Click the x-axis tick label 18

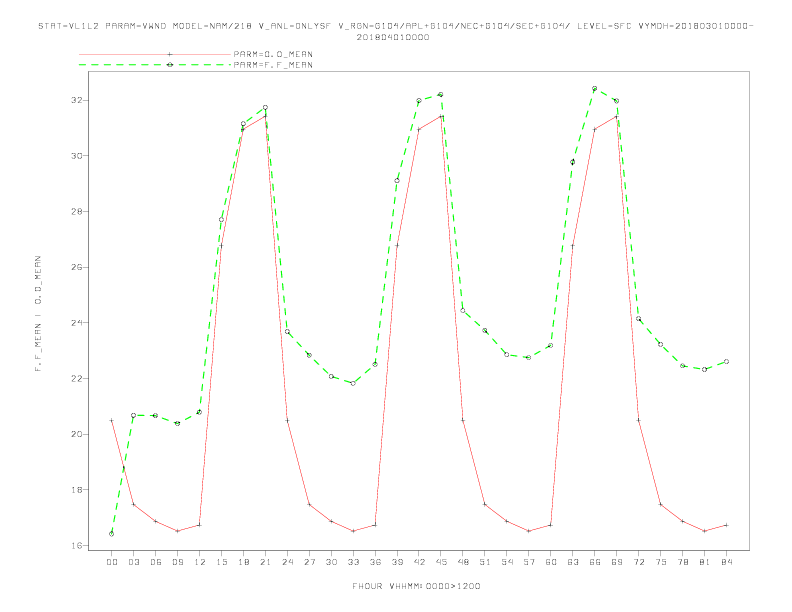(243, 562)
